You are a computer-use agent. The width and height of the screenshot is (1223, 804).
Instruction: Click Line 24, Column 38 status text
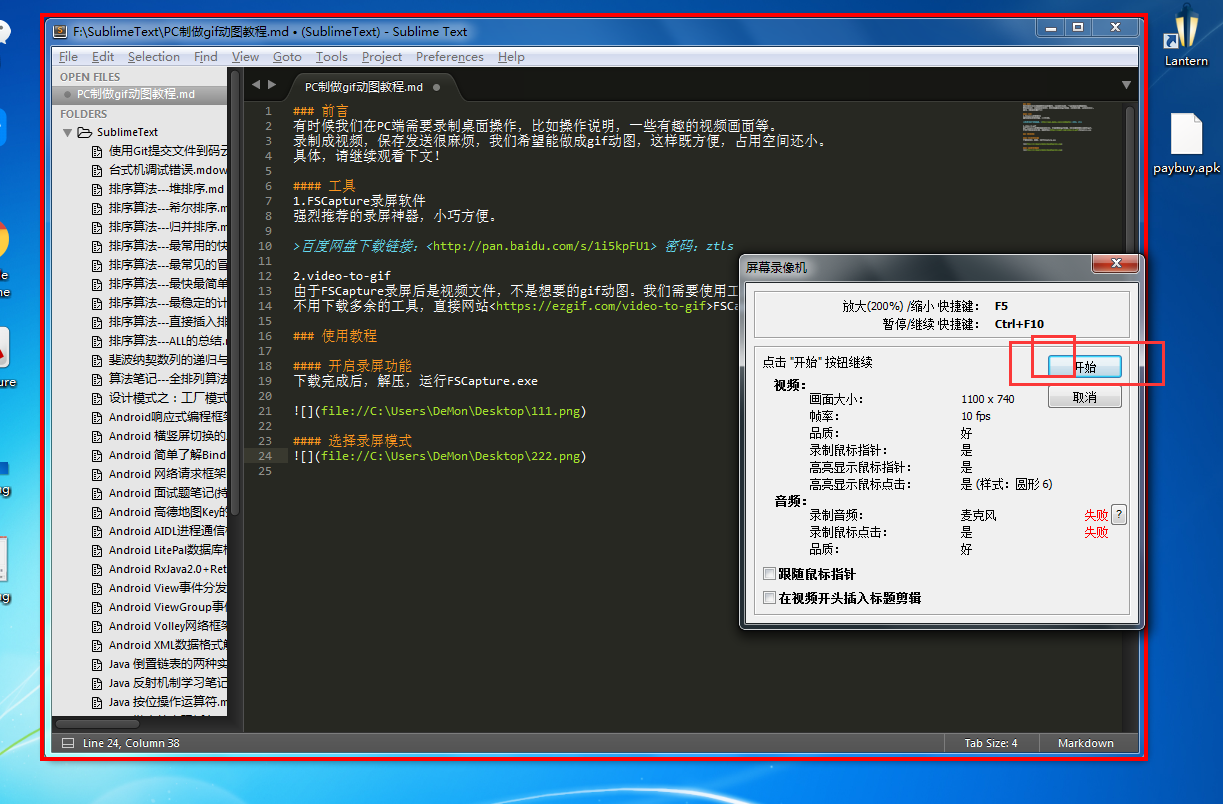point(131,743)
